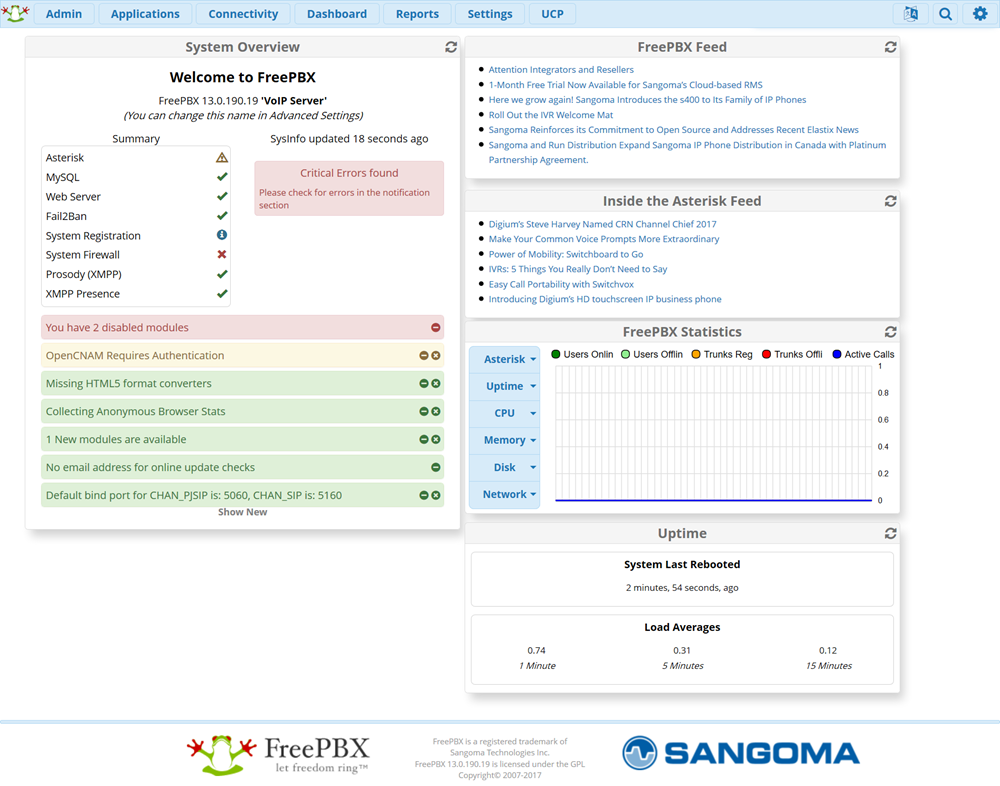Click the Asterisk warning triangle icon
Image resolution: width=1000 pixels, height=786 pixels.
pos(221,158)
